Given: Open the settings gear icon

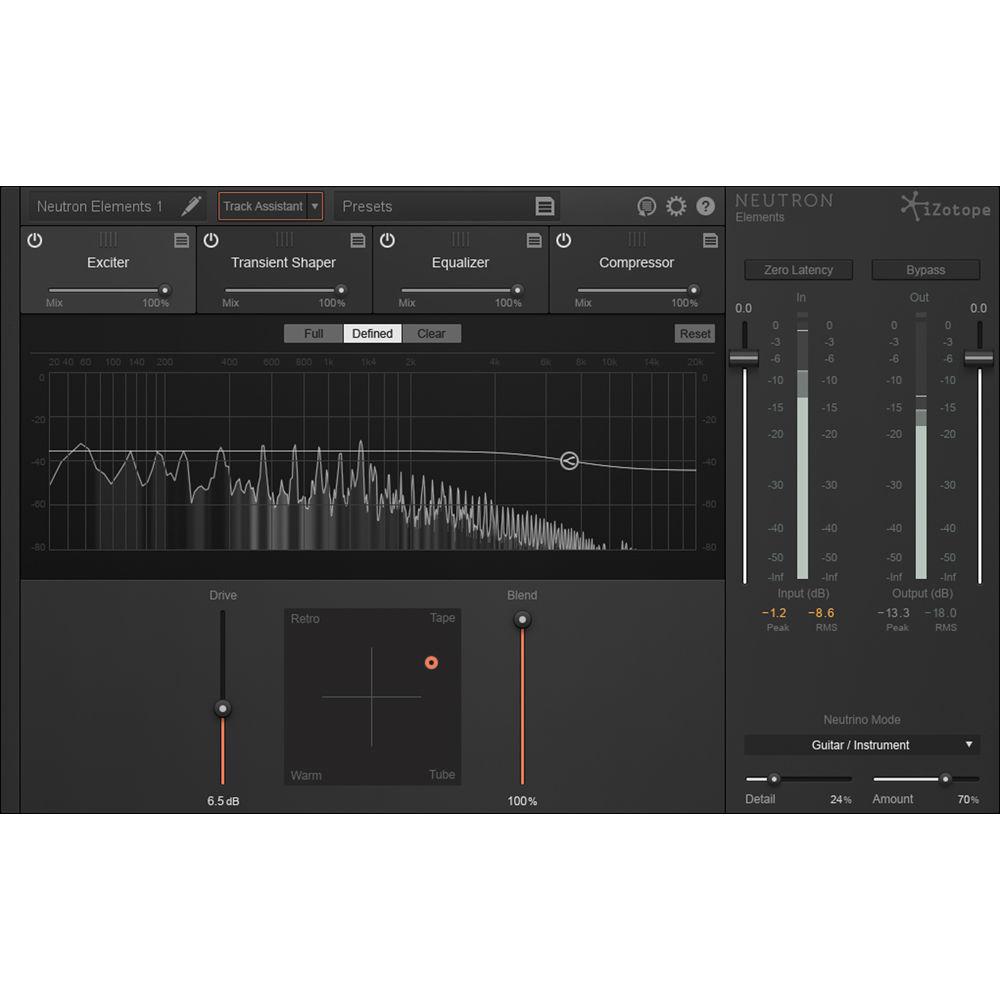Looking at the screenshot, I should pos(676,206).
